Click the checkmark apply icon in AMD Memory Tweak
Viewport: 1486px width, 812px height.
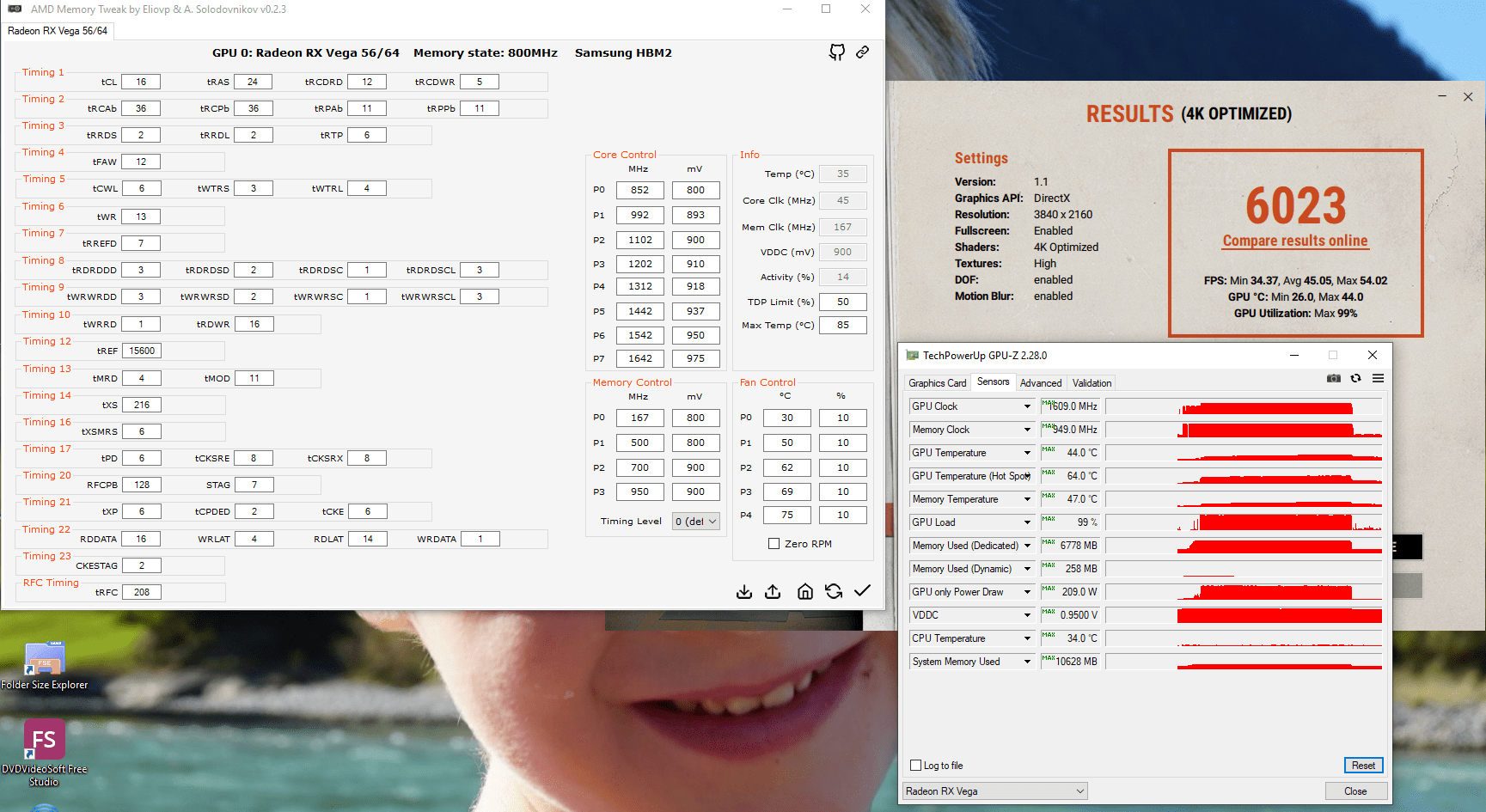[x=863, y=590]
